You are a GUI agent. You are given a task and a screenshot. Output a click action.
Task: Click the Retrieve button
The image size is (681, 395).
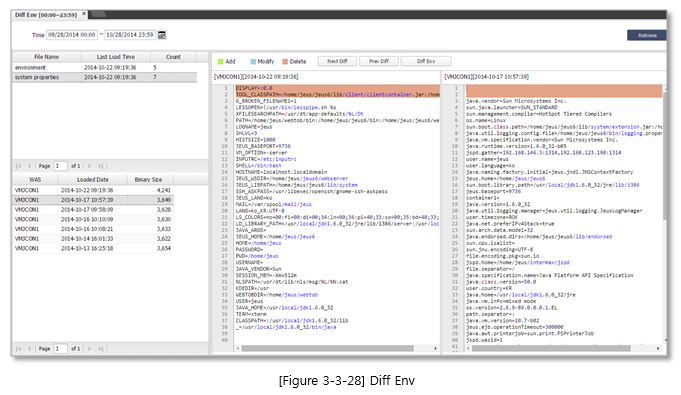tap(647, 35)
